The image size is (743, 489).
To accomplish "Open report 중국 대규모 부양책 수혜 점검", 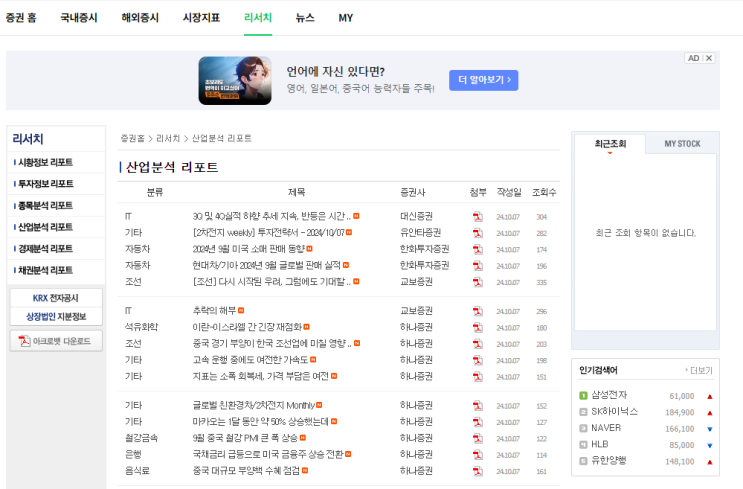I will click(x=246, y=471).
